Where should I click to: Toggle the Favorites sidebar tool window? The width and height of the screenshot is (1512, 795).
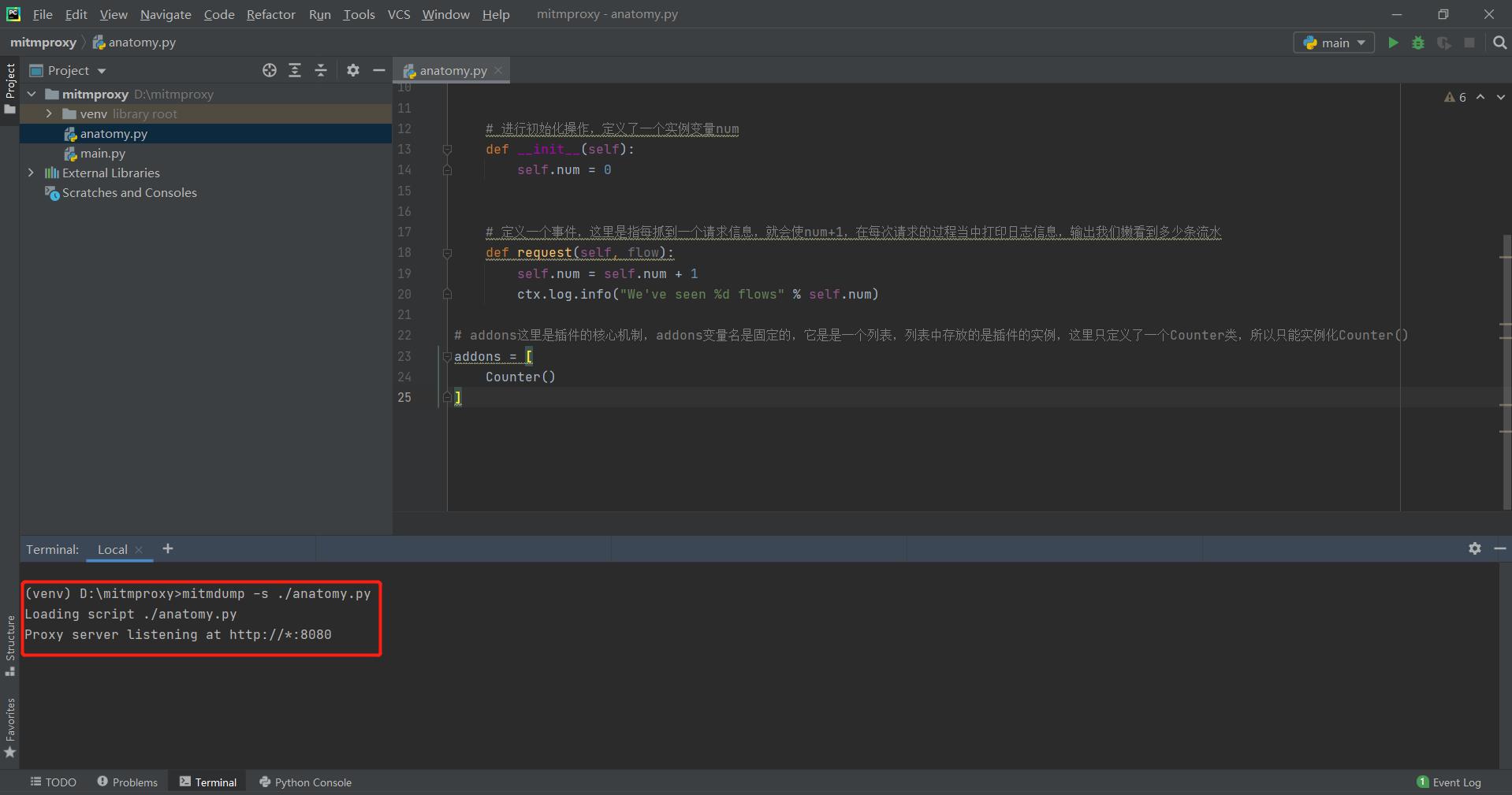click(9, 728)
